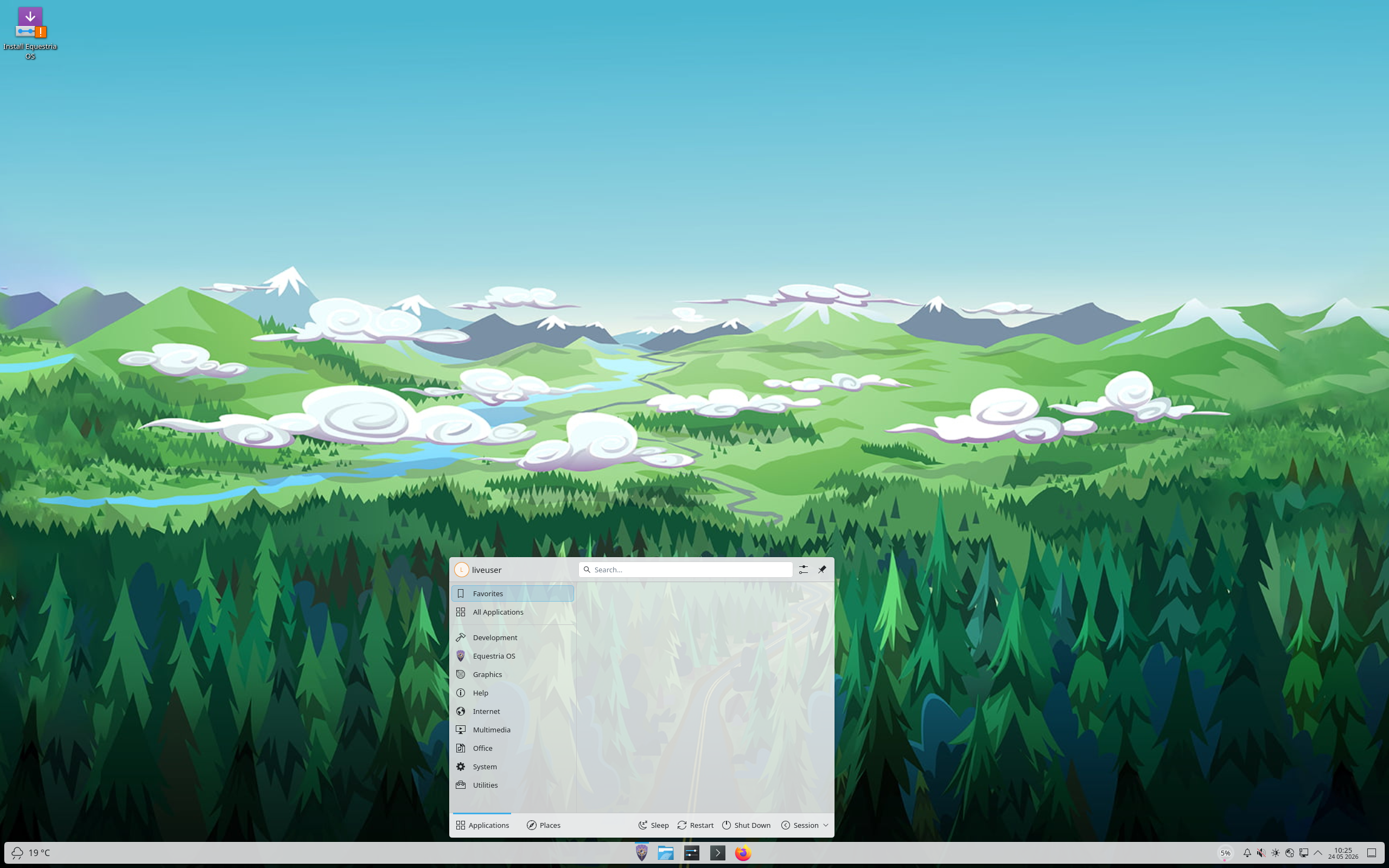Open the Utilities category
Screen dimensions: 1389x868
coord(513,785)
